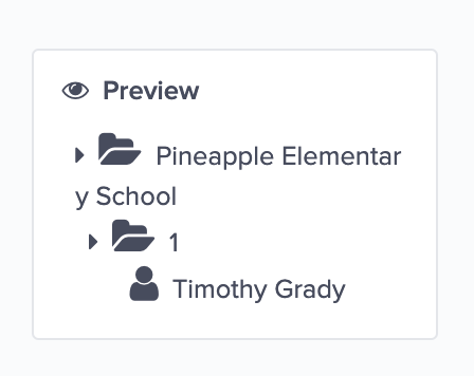Click the word Grady in the user entry
Image resolution: width=474 pixels, height=376 pixels.
(310, 290)
